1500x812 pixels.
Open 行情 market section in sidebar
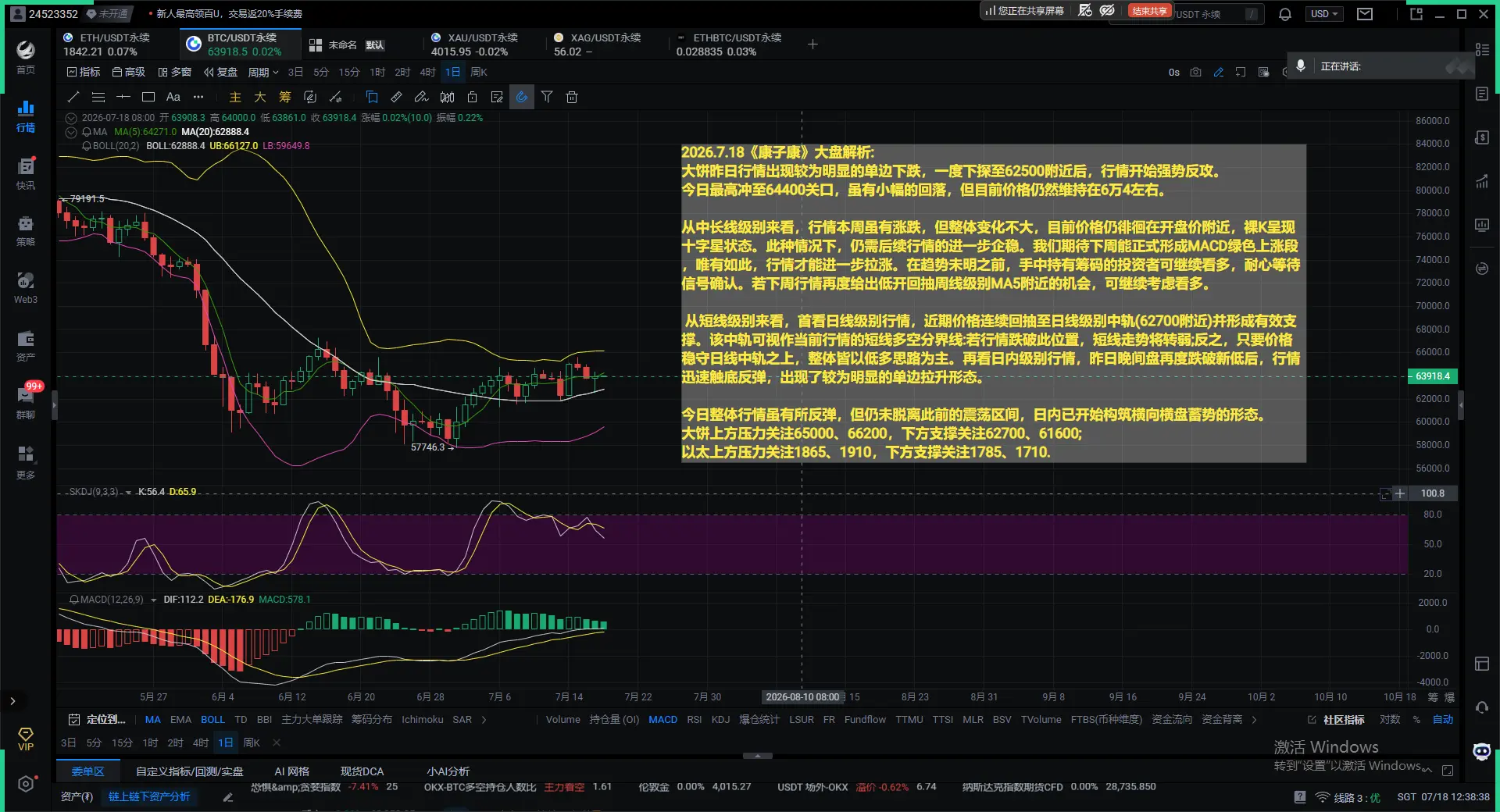(x=26, y=116)
